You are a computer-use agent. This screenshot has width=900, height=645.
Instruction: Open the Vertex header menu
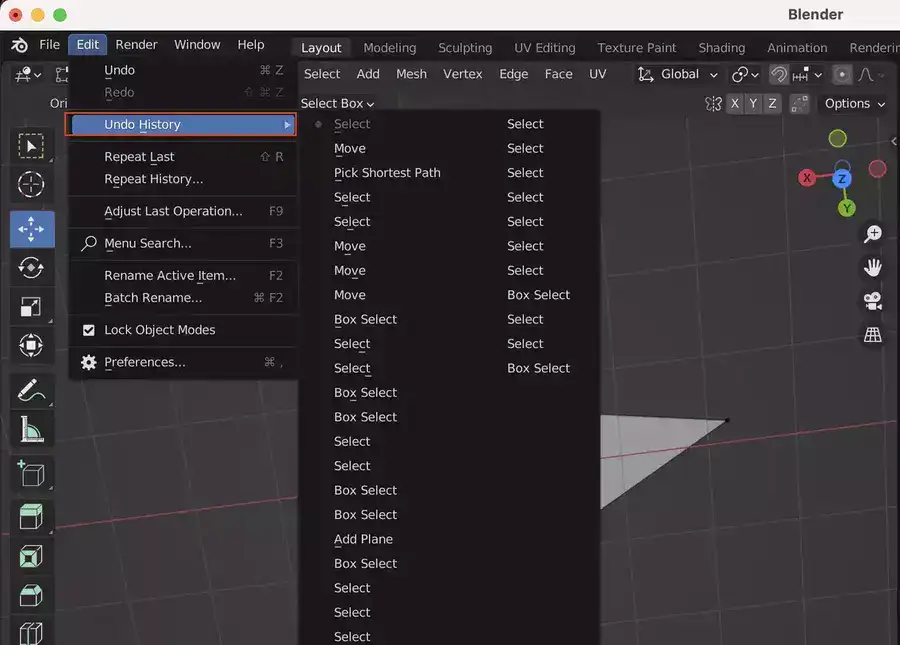tap(463, 75)
